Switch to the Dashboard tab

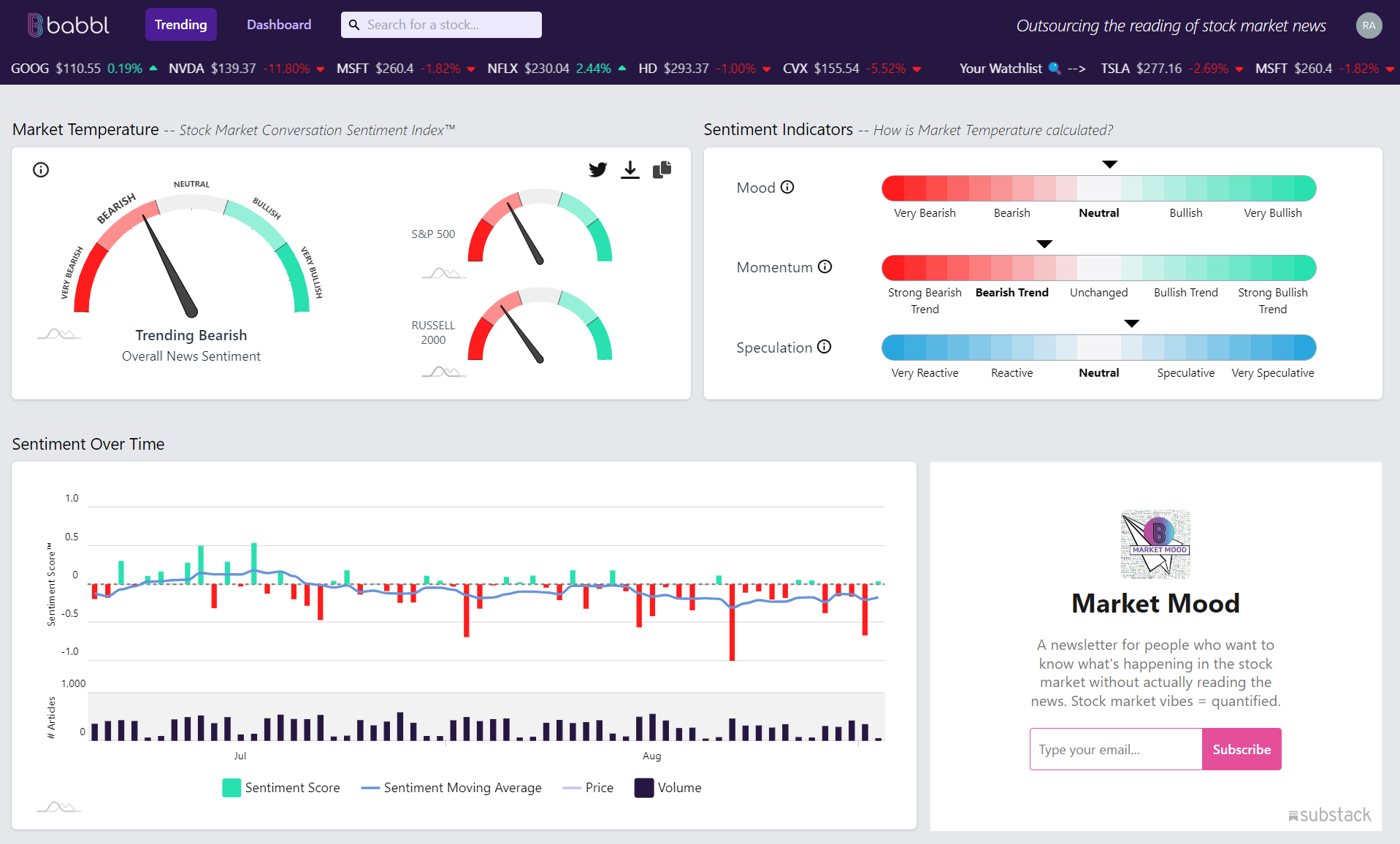(x=279, y=25)
